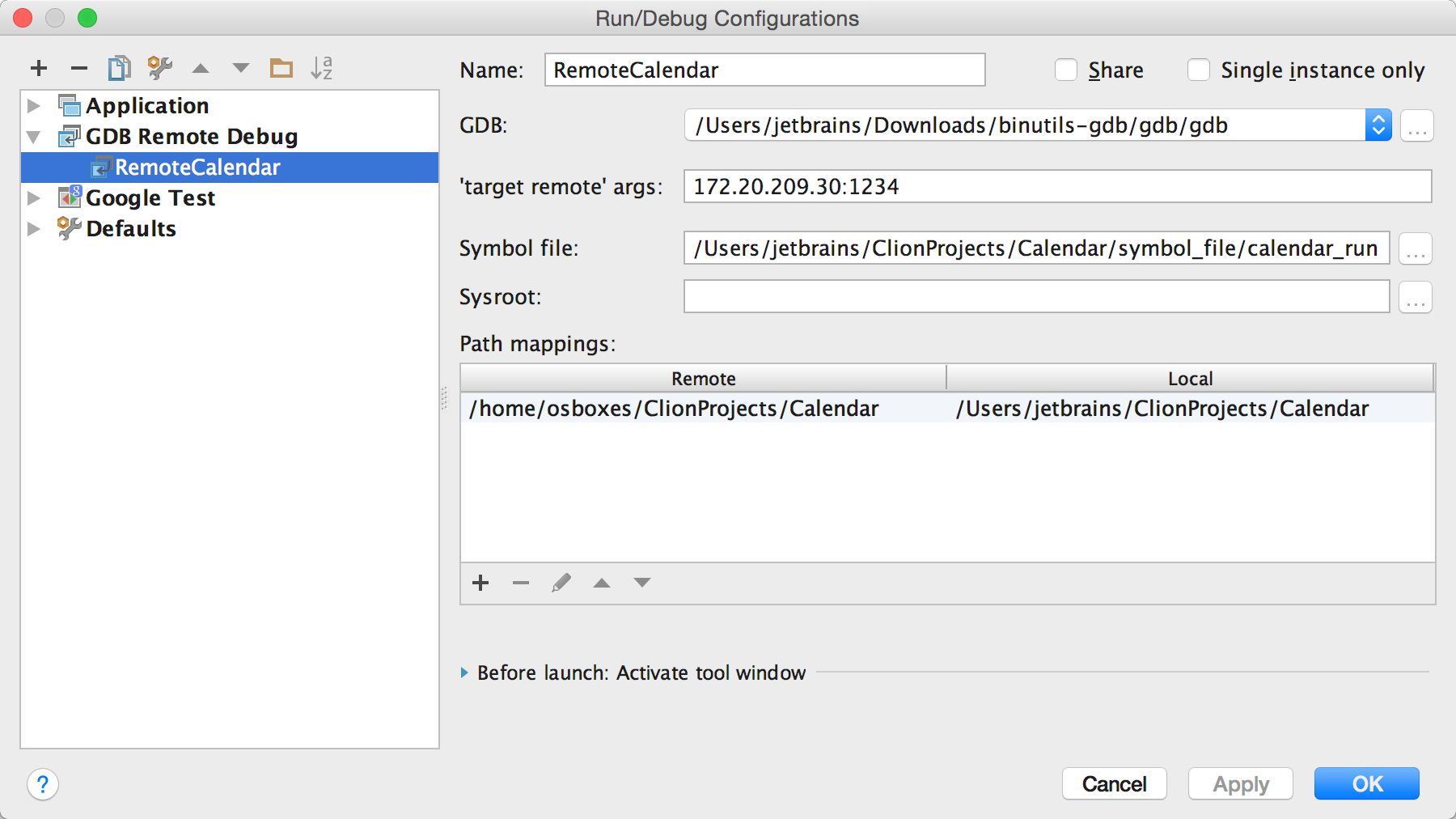Expand the Application tree node

point(34,106)
